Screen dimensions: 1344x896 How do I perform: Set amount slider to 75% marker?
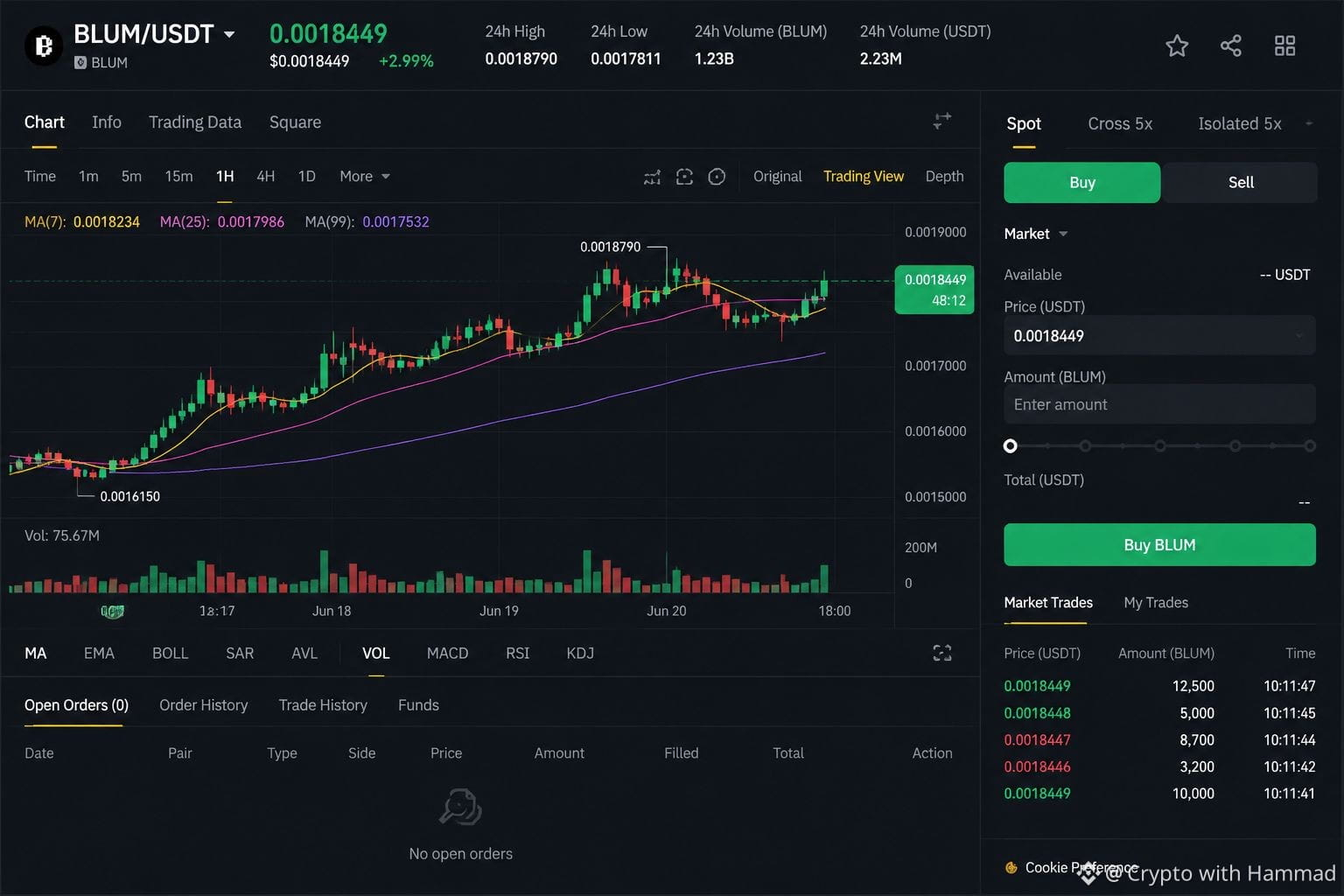1235,445
